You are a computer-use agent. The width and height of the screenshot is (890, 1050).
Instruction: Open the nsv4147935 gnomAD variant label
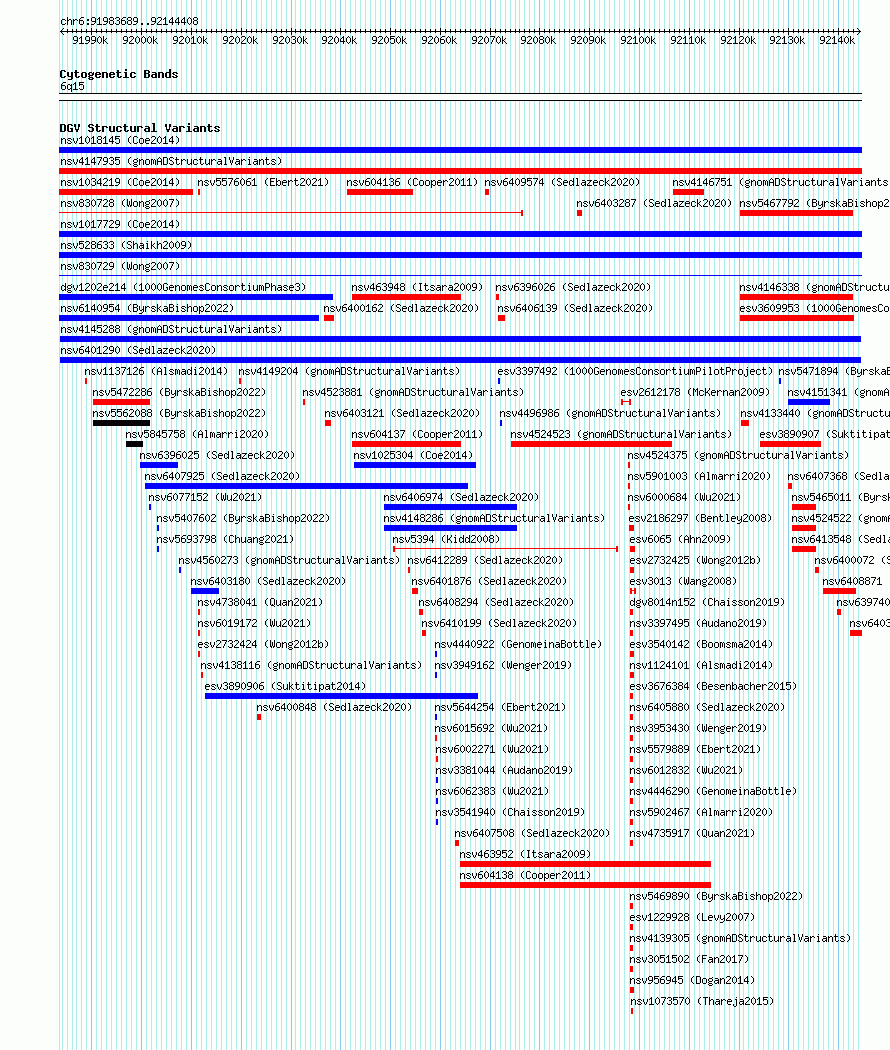[x=171, y=161]
